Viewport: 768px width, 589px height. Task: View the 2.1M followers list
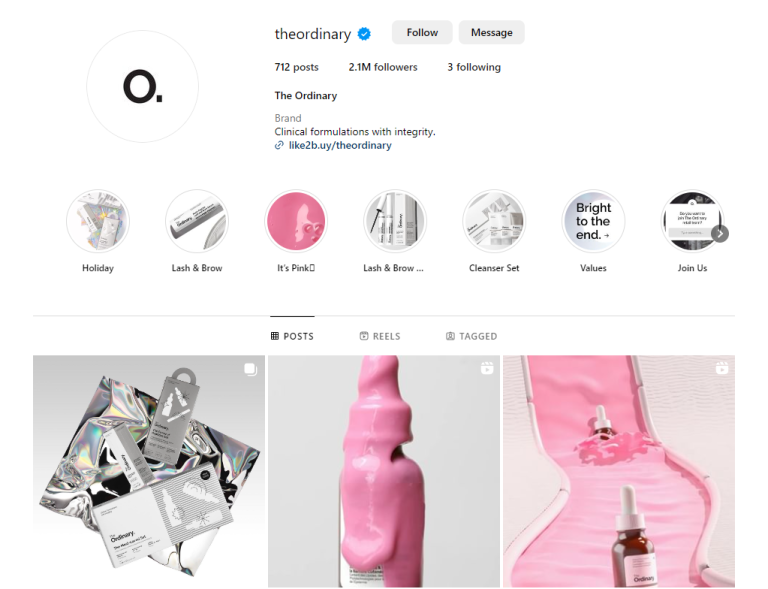tap(383, 67)
